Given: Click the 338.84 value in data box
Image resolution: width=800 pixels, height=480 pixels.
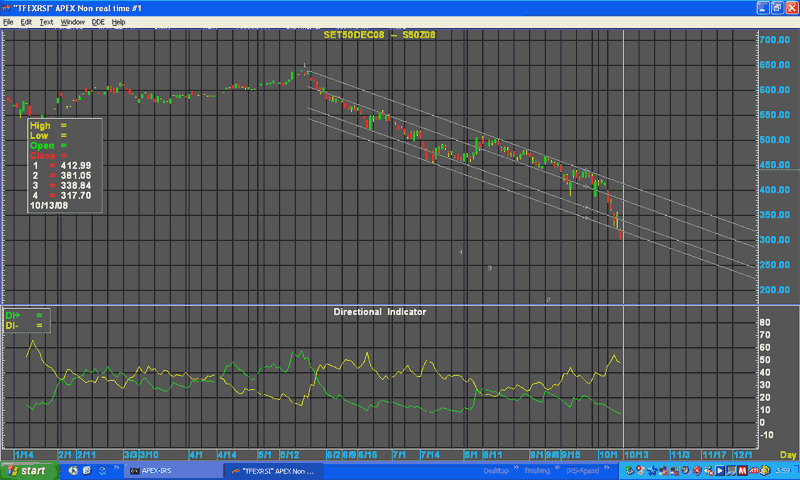Looking at the screenshot, I should pos(76,186).
